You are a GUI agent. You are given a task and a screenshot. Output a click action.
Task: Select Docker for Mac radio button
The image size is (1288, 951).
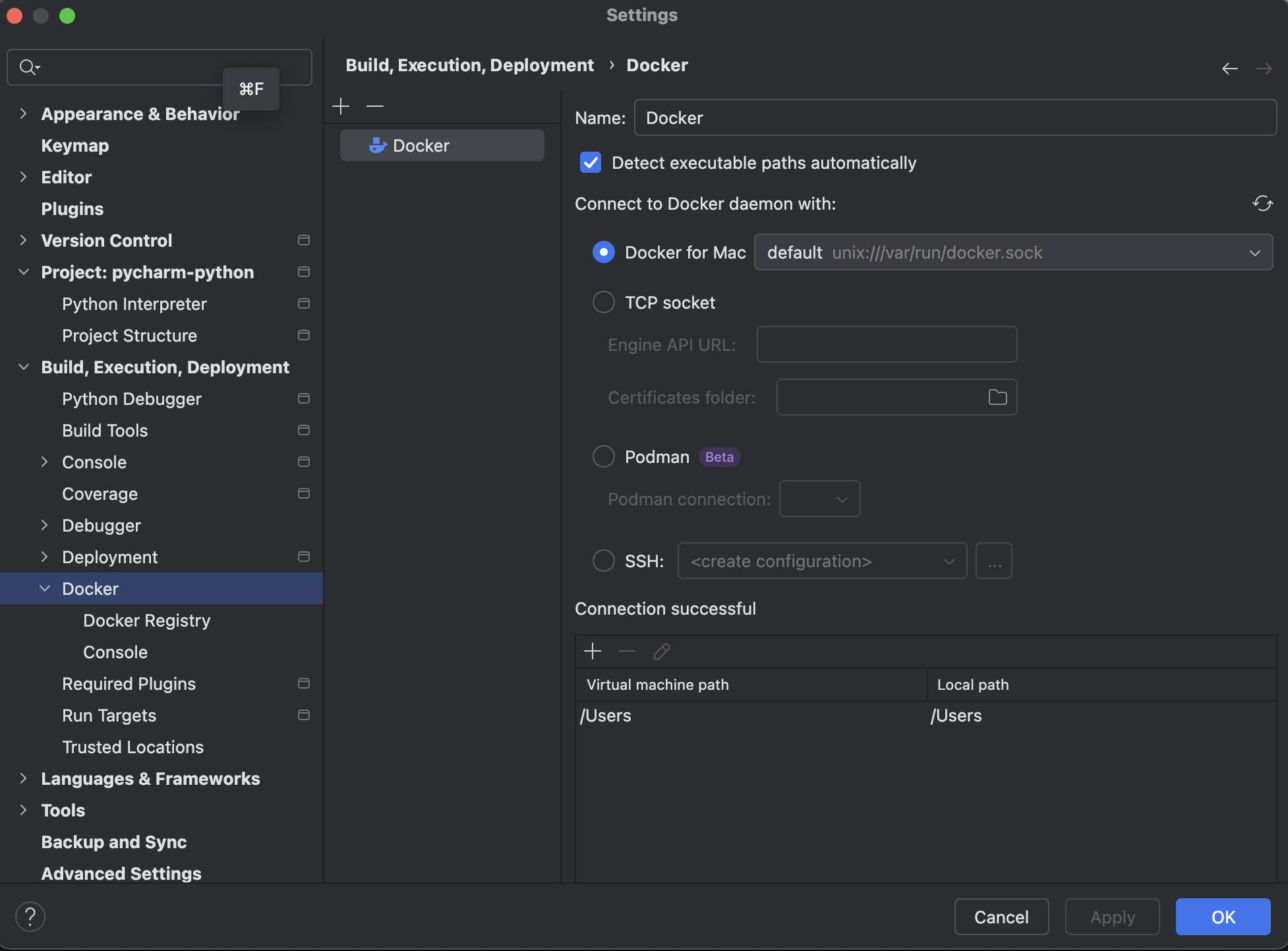[x=603, y=252]
